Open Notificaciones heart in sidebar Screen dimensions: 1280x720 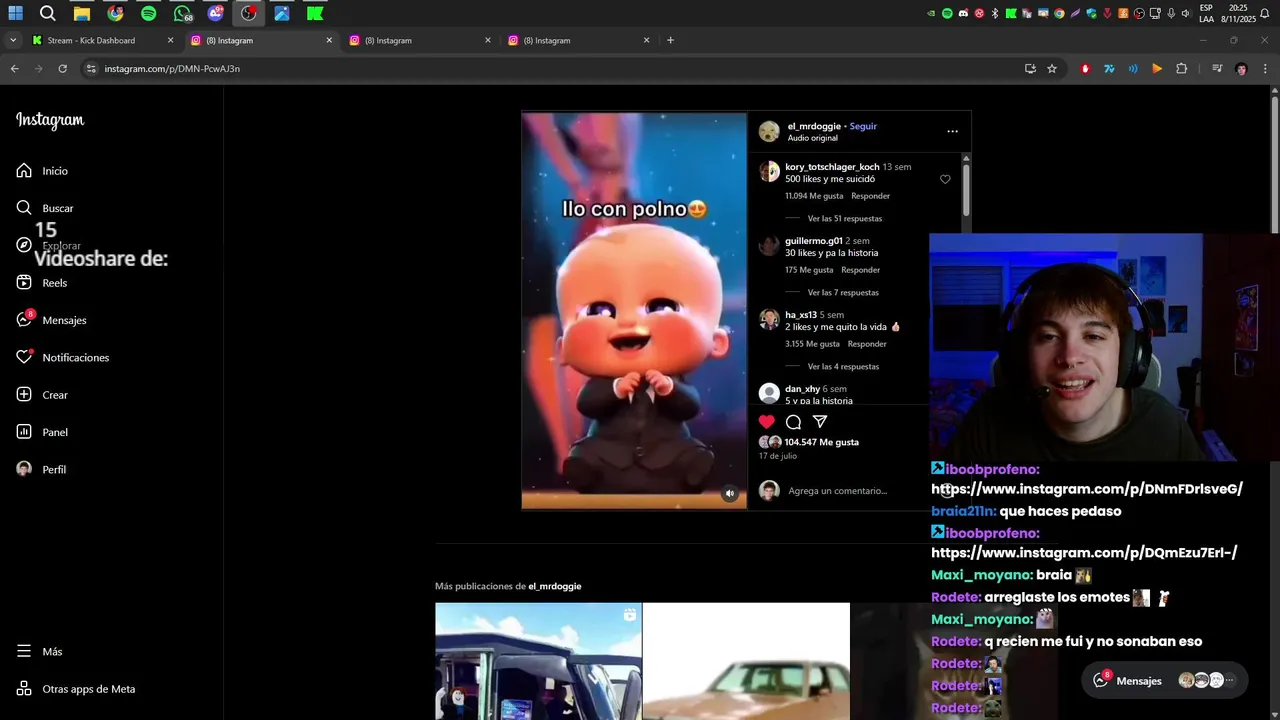point(62,357)
